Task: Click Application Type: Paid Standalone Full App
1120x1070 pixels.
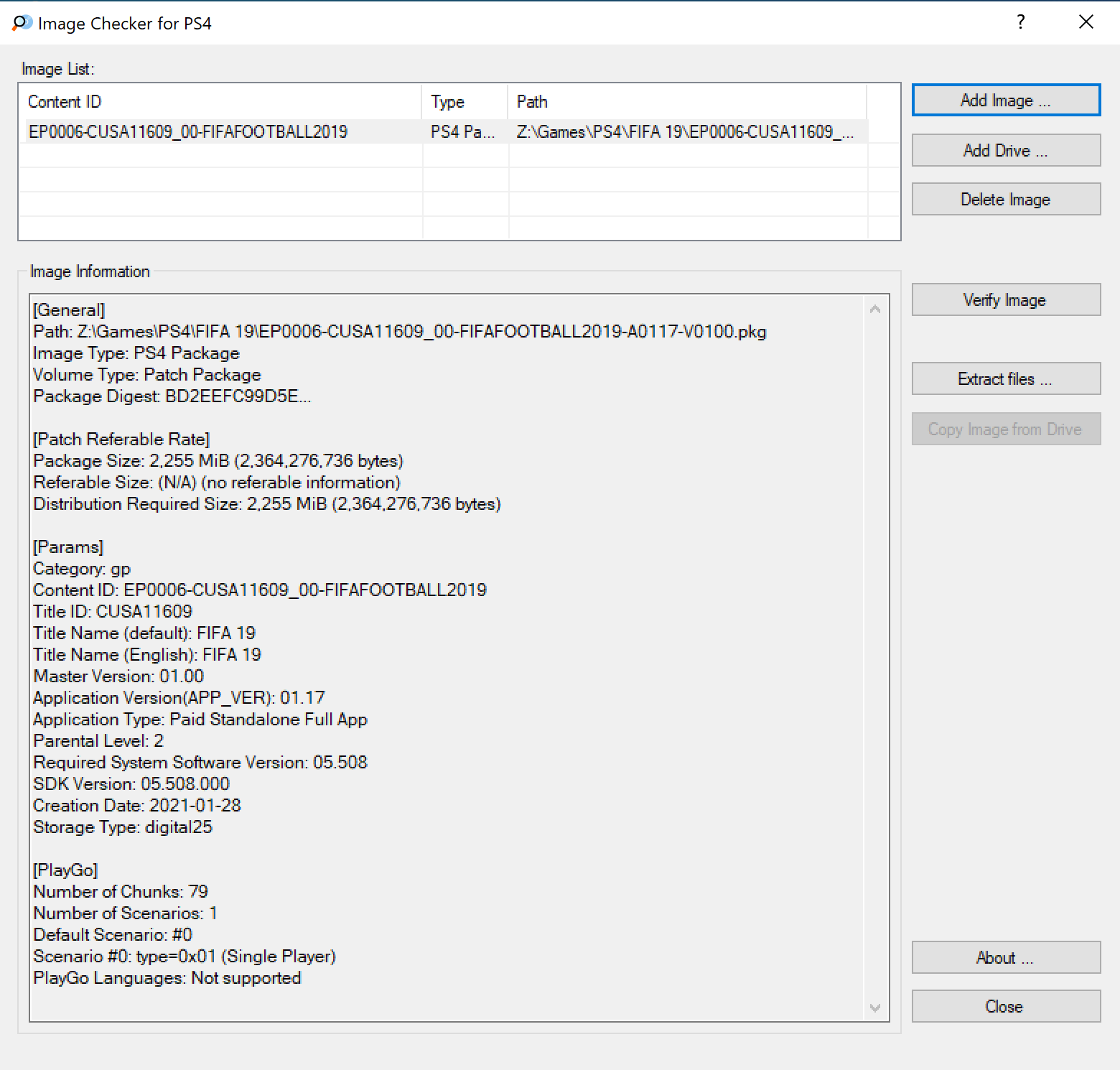Action: tap(200, 719)
